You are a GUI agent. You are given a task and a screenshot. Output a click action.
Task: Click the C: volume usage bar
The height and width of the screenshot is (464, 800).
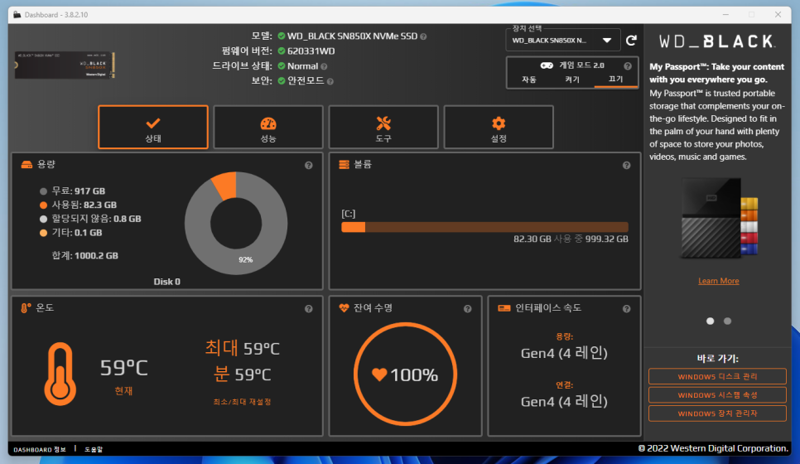click(485, 227)
